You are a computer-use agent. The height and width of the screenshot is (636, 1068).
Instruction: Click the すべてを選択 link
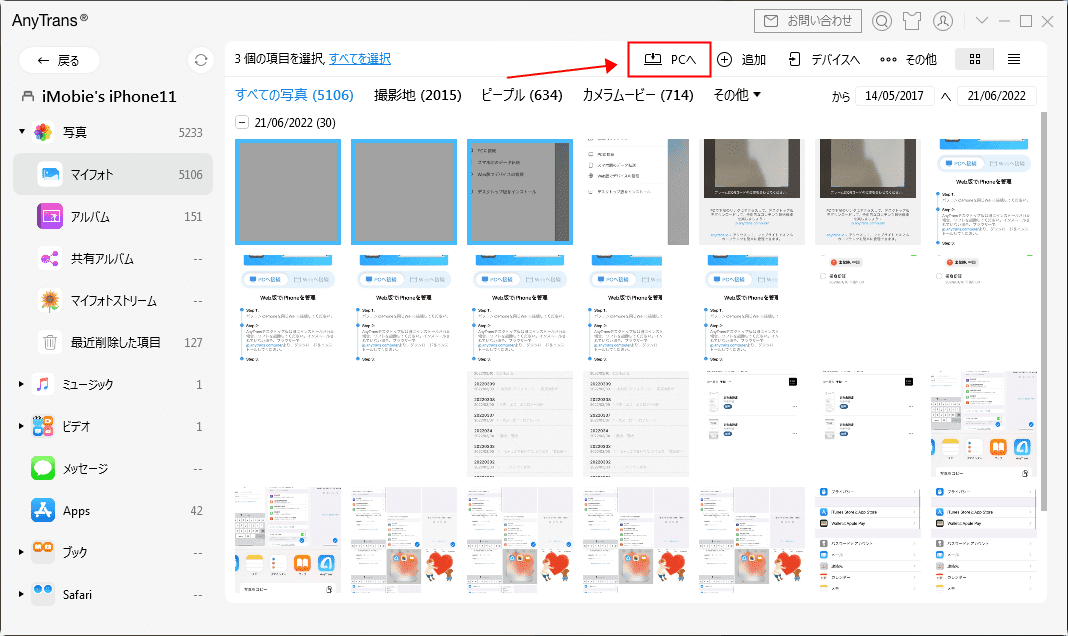coord(360,59)
